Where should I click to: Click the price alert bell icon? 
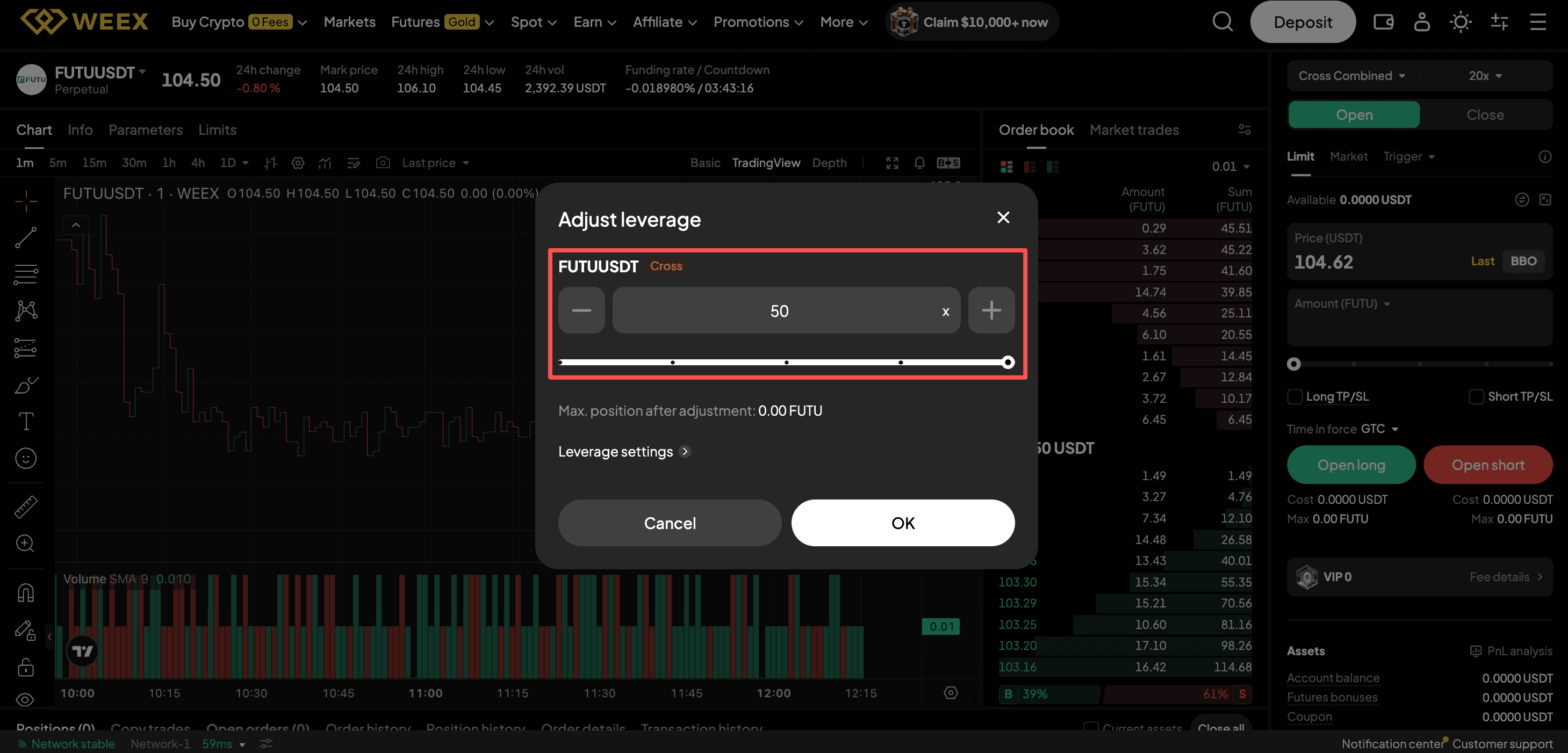pos(920,163)
